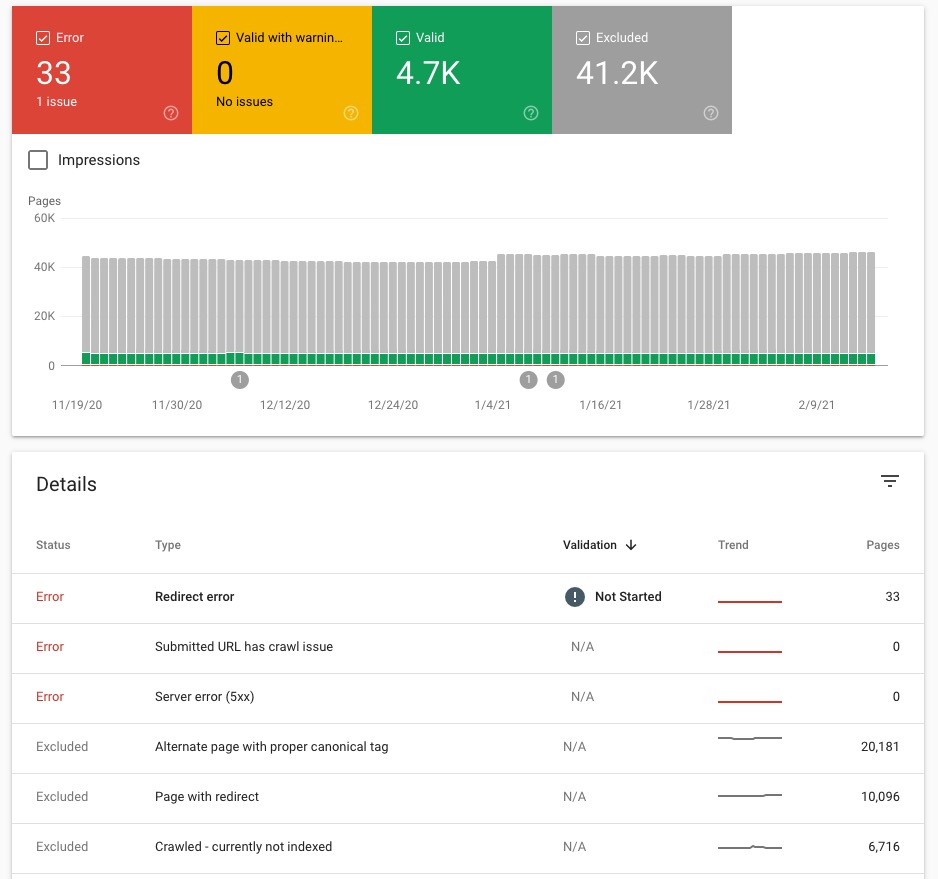
Task: Click Page with redirect trend sparkline
Action: coord(750,795)
